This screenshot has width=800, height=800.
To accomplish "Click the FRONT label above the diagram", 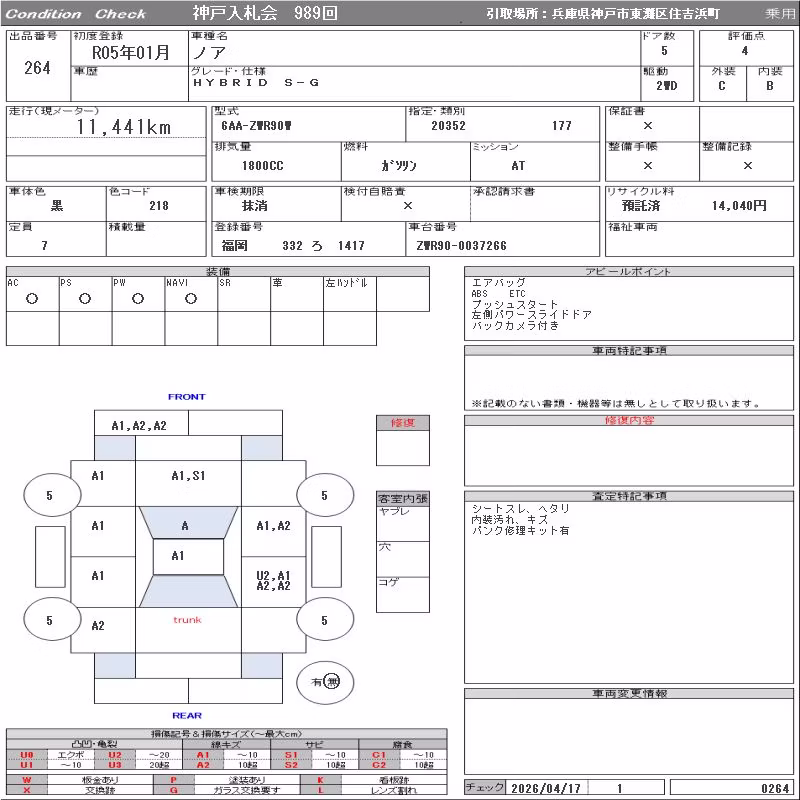I will [187, 396].
